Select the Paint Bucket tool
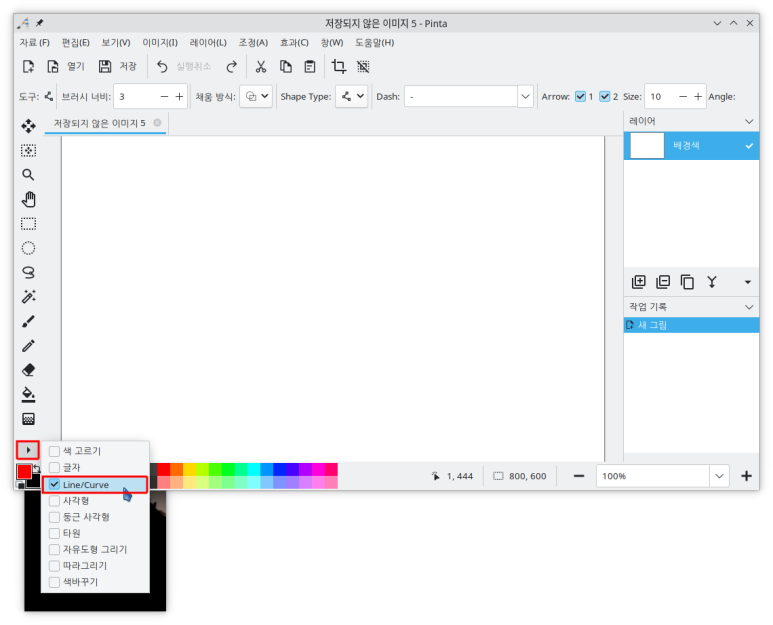This screenshot has height=625, width=773. (x=28, y=394)
